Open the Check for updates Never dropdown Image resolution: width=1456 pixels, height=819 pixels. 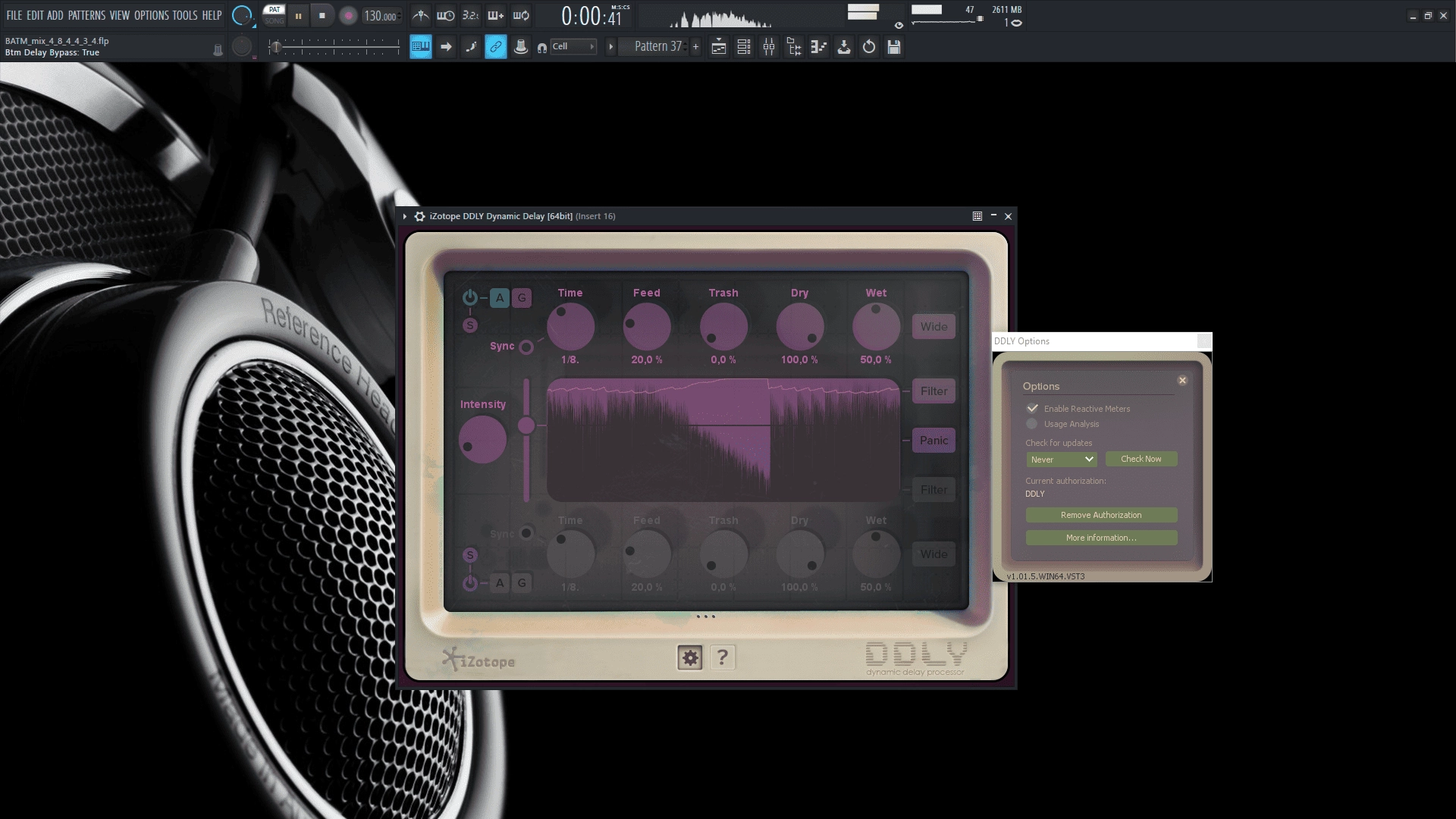(x=1062, y=459)
